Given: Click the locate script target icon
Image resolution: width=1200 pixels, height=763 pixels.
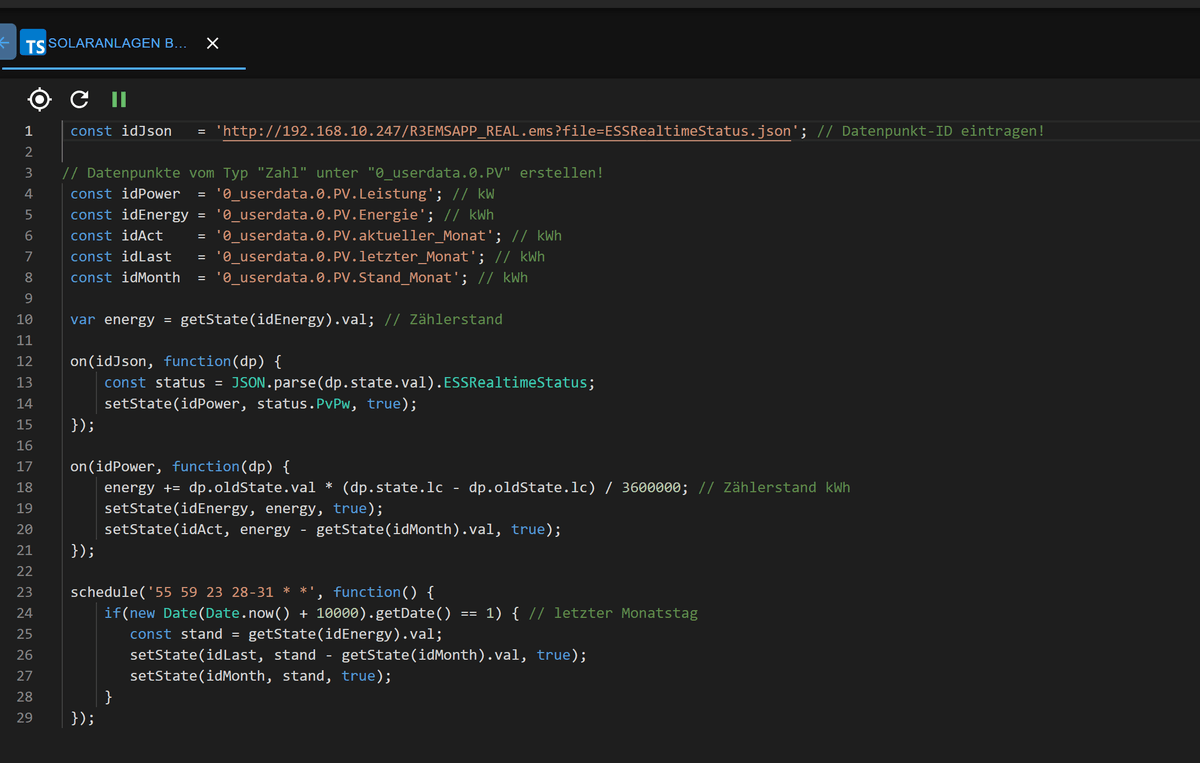Looking at the screenshot, I should tap(39, 99).
